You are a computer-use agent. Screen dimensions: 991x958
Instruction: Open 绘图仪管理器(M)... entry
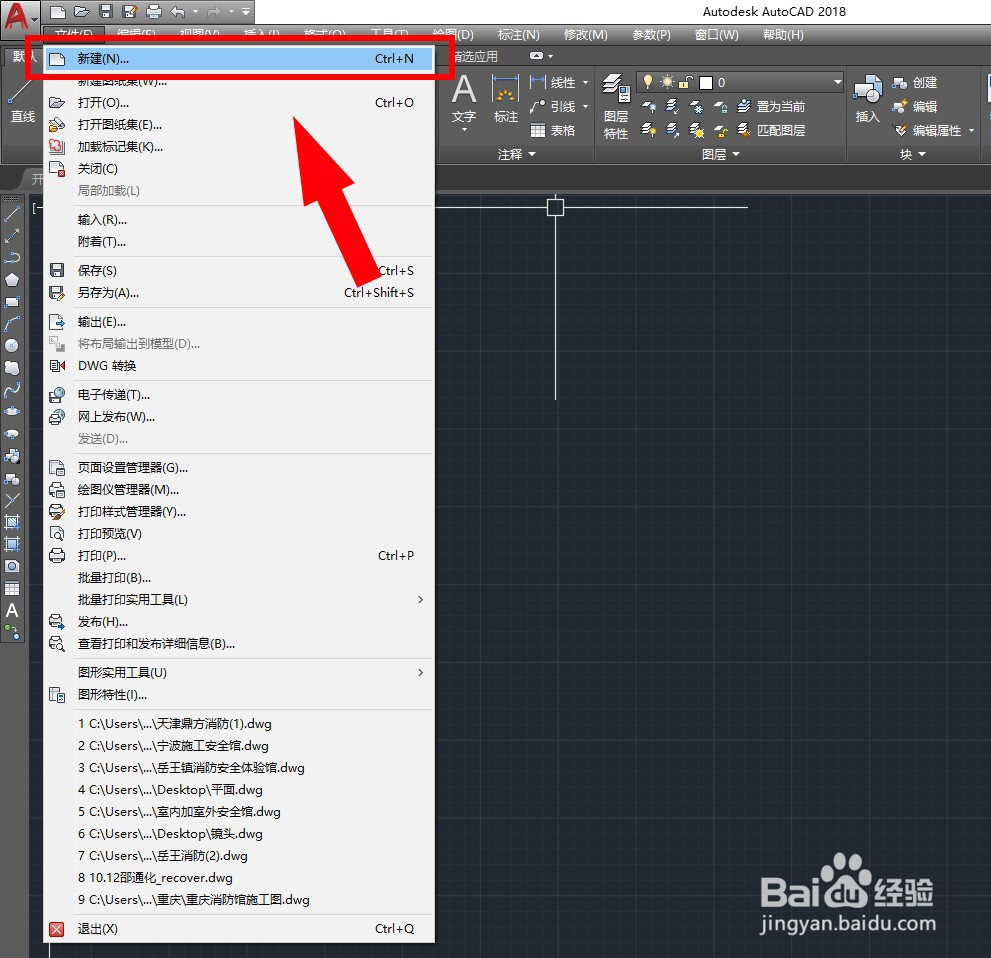click(240, 490)
